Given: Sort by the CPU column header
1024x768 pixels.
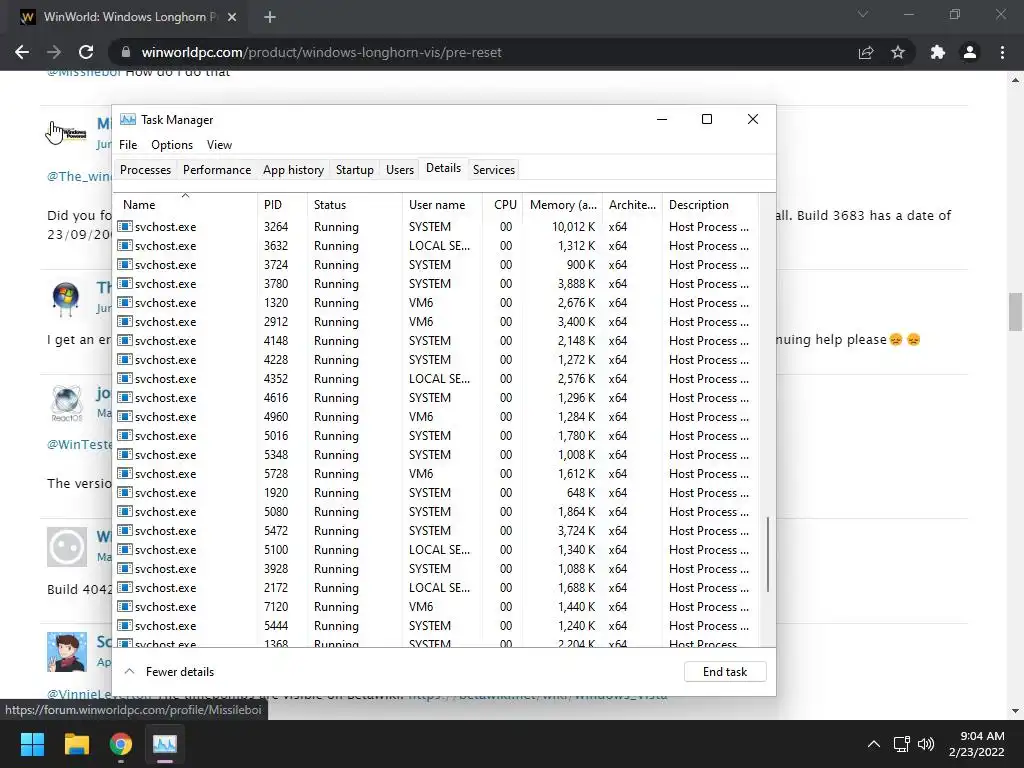Looking at the screenshot, I should 504,204.
